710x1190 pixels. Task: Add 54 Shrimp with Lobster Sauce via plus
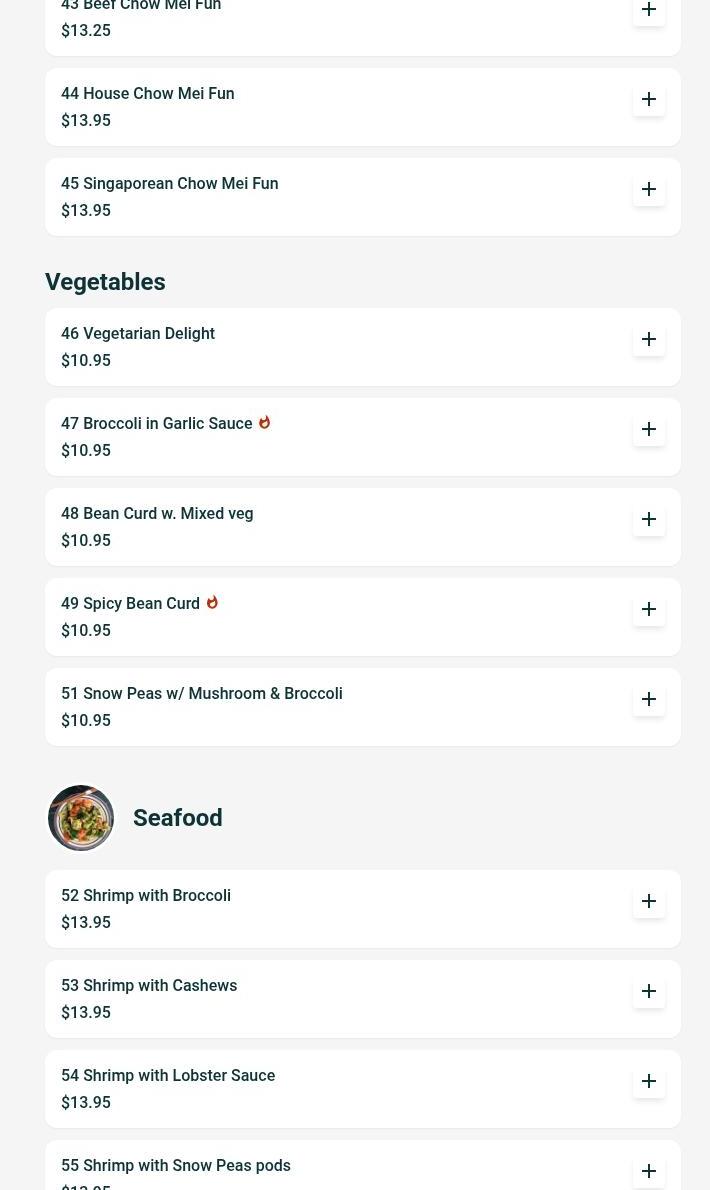point(649,1081)
